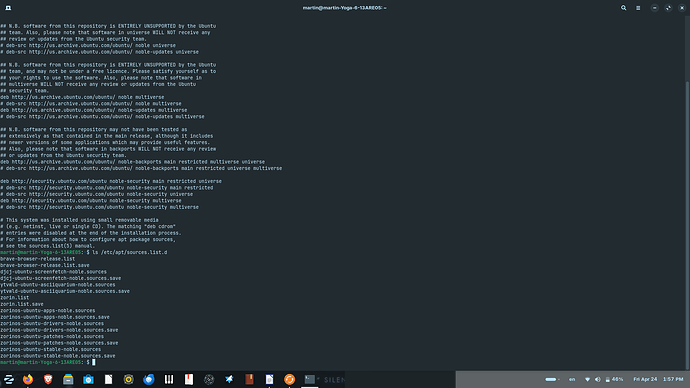
Task: Click 'djcj-ubuntu-screenfetch-noble.sources.save' entry
Action: click(x=61, y=278)
